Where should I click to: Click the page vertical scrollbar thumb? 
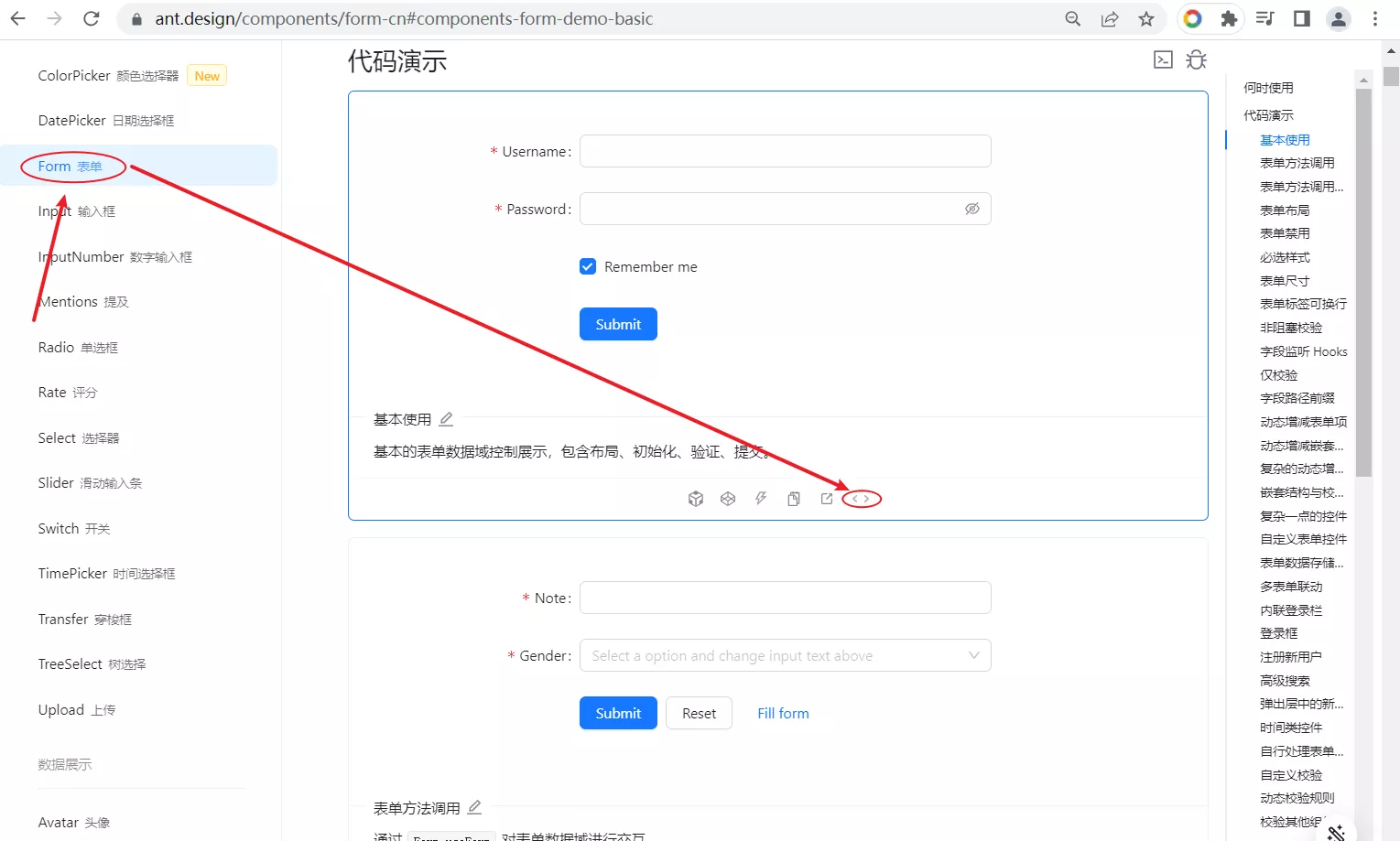pyautogui.click(x=1392, y=75)
